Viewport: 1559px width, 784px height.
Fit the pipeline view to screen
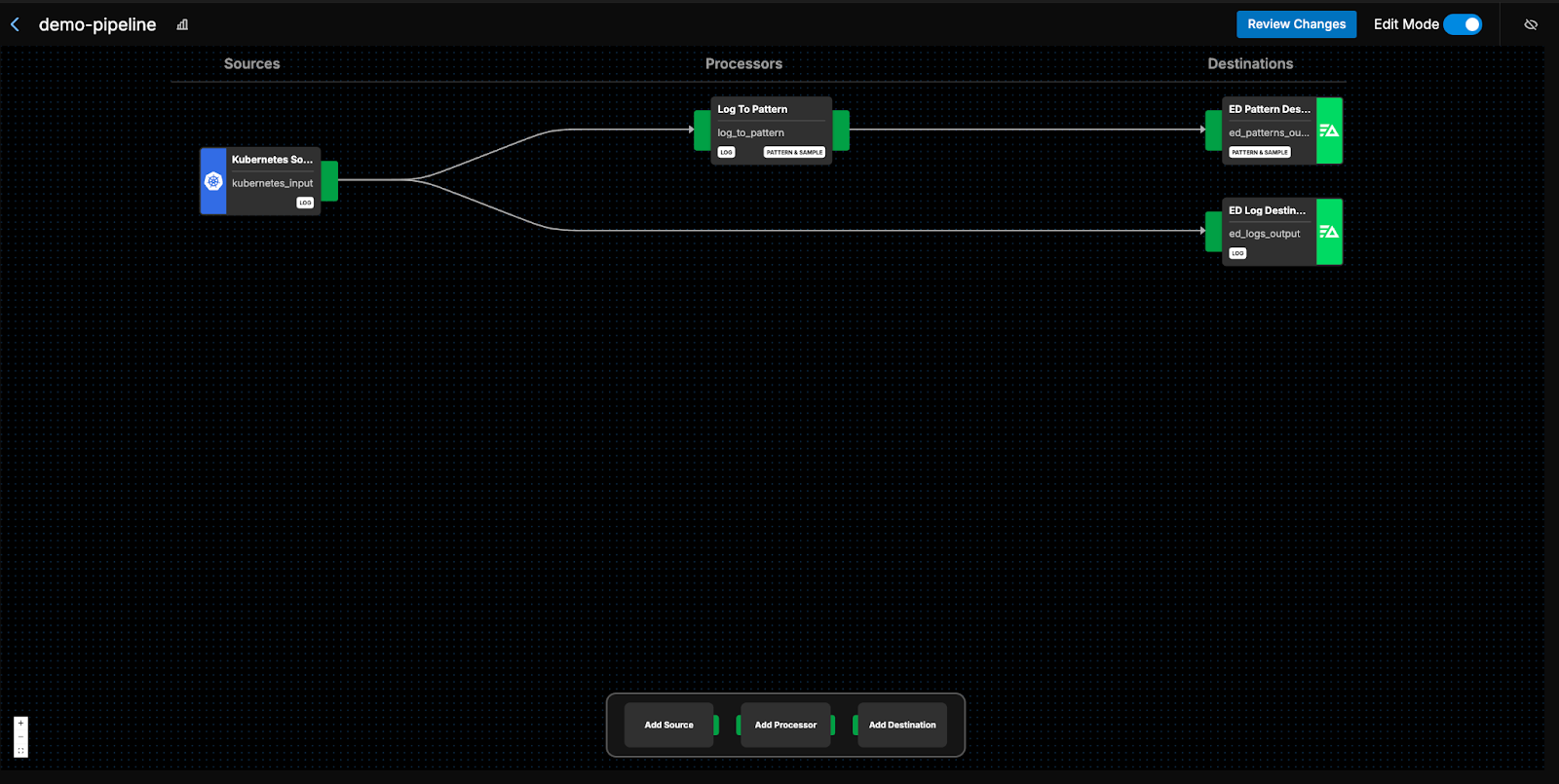(20, 751)
